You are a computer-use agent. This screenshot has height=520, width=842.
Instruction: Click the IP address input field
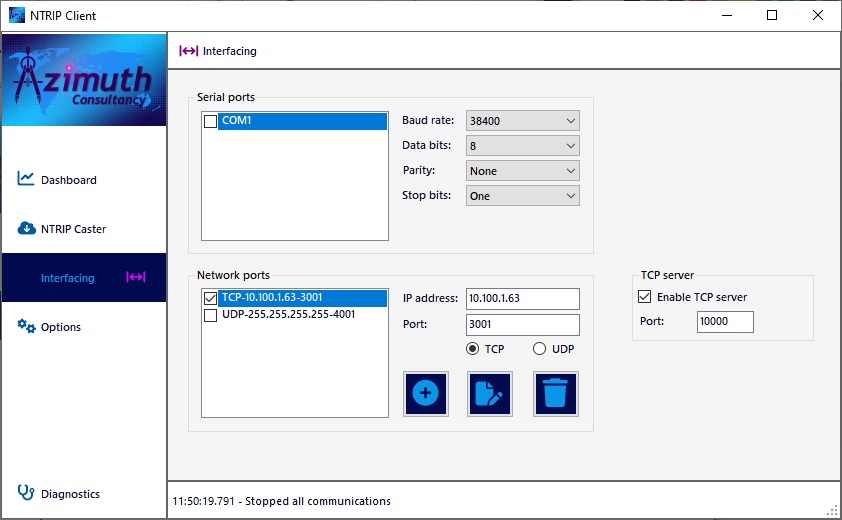pos(522,299)
